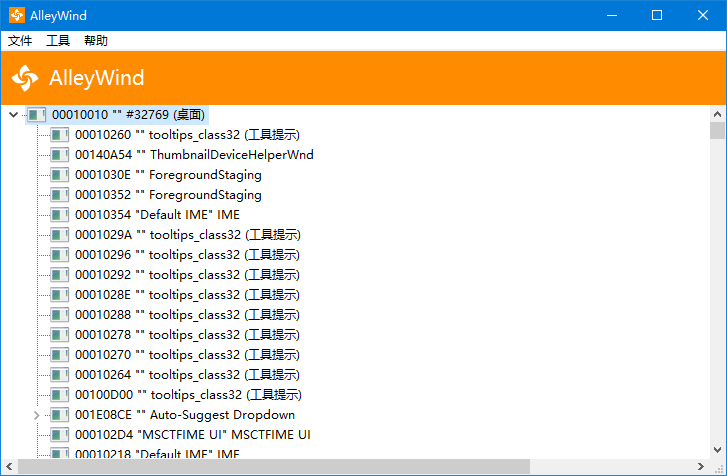Click the vertical scrollbar down arrow

pos(717,450)
